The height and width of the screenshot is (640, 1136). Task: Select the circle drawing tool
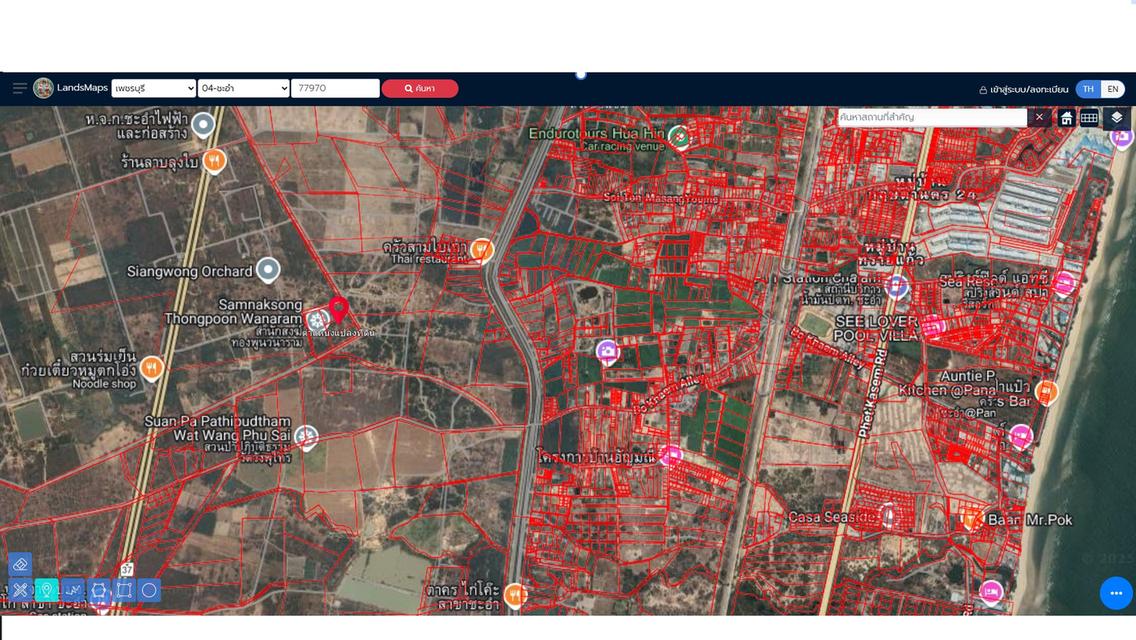point(149,590)
